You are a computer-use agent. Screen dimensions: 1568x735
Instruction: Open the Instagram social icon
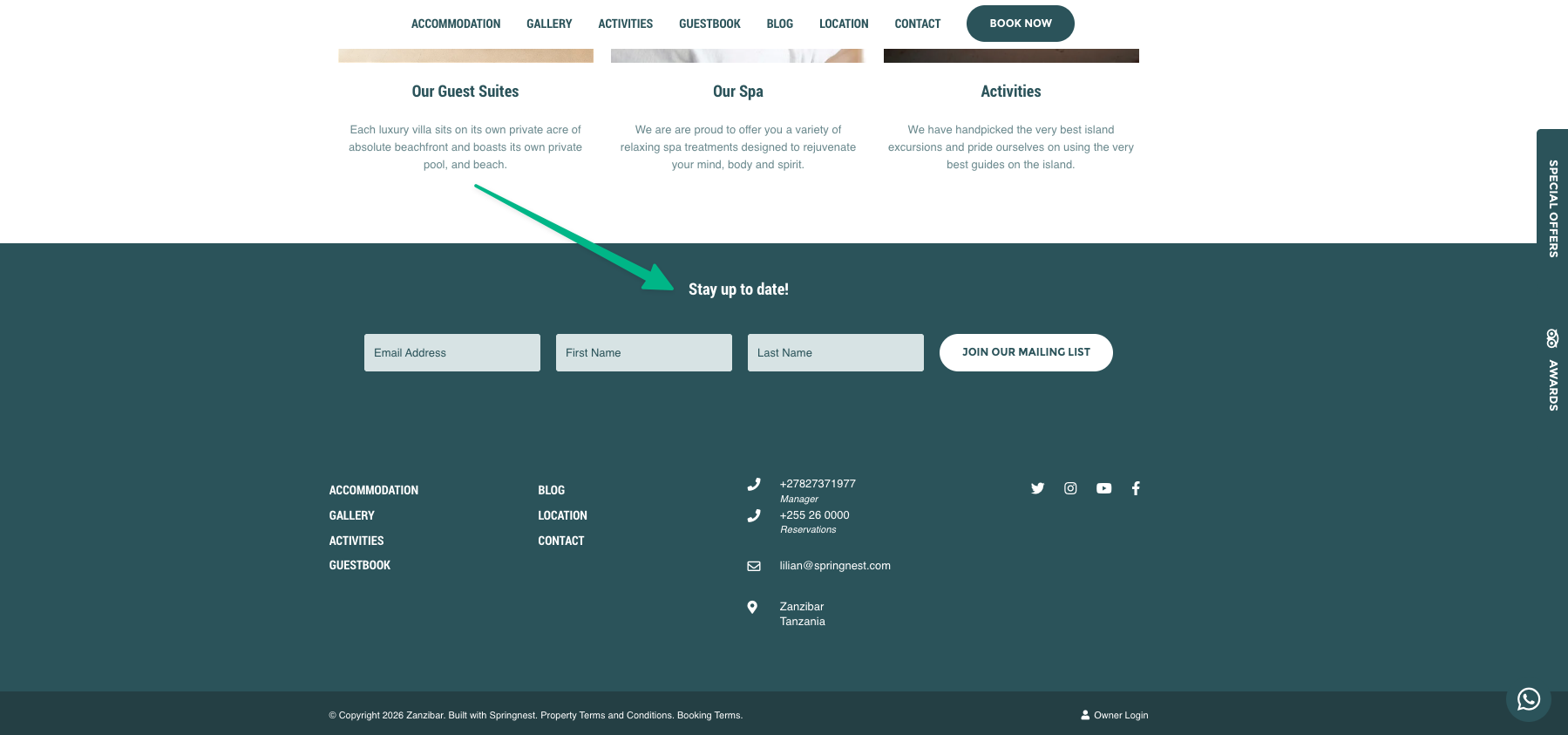coord(1070,488)
